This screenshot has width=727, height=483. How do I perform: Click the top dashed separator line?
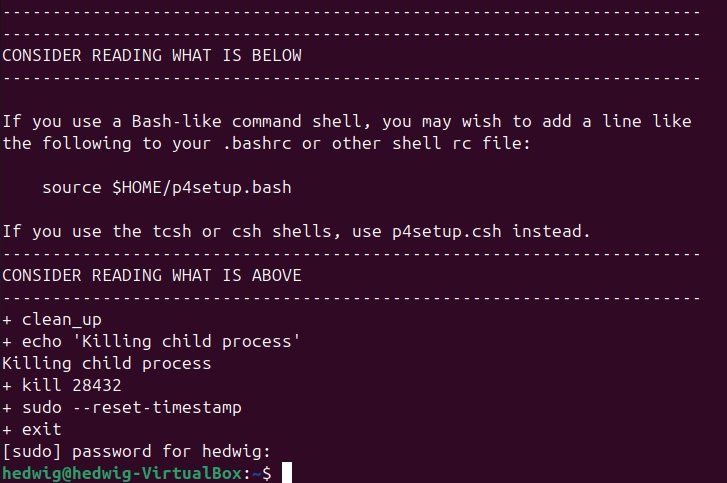pyautogui.click(x=351, y=13)
